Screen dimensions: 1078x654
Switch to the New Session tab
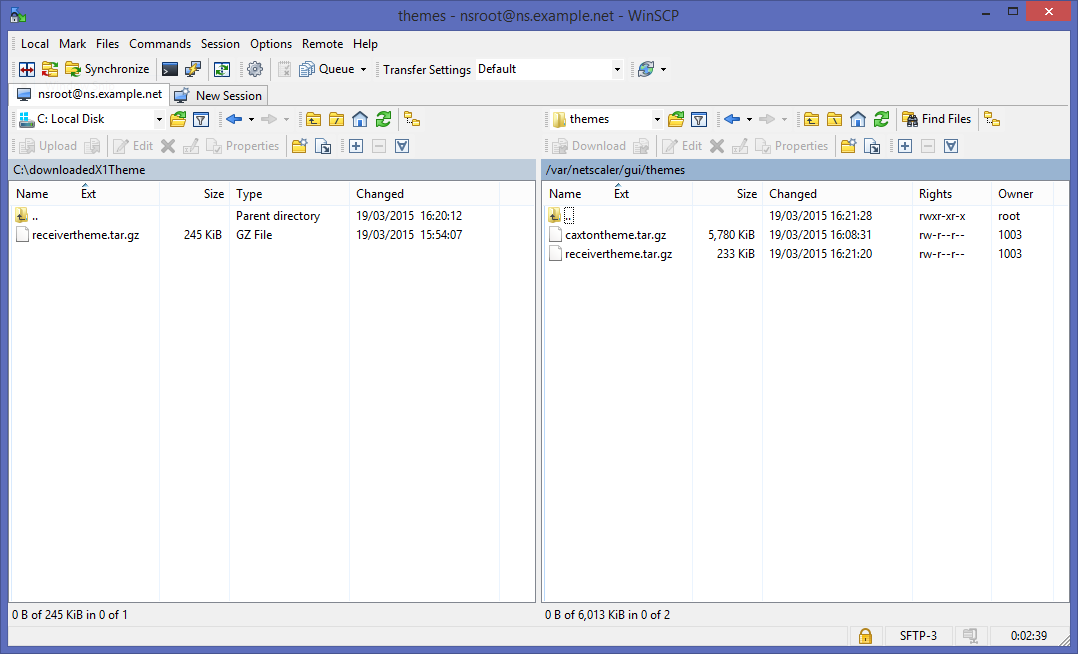pyautogui.click(x=219, y=96)
